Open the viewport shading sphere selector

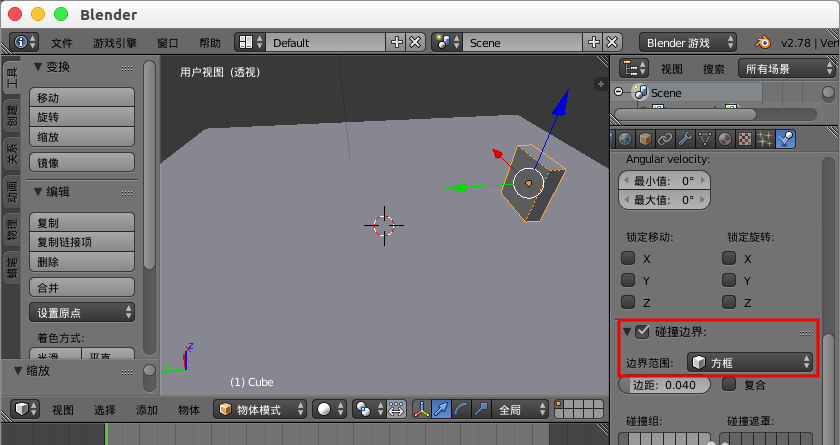pyautogui.click(x=329, y=409)
